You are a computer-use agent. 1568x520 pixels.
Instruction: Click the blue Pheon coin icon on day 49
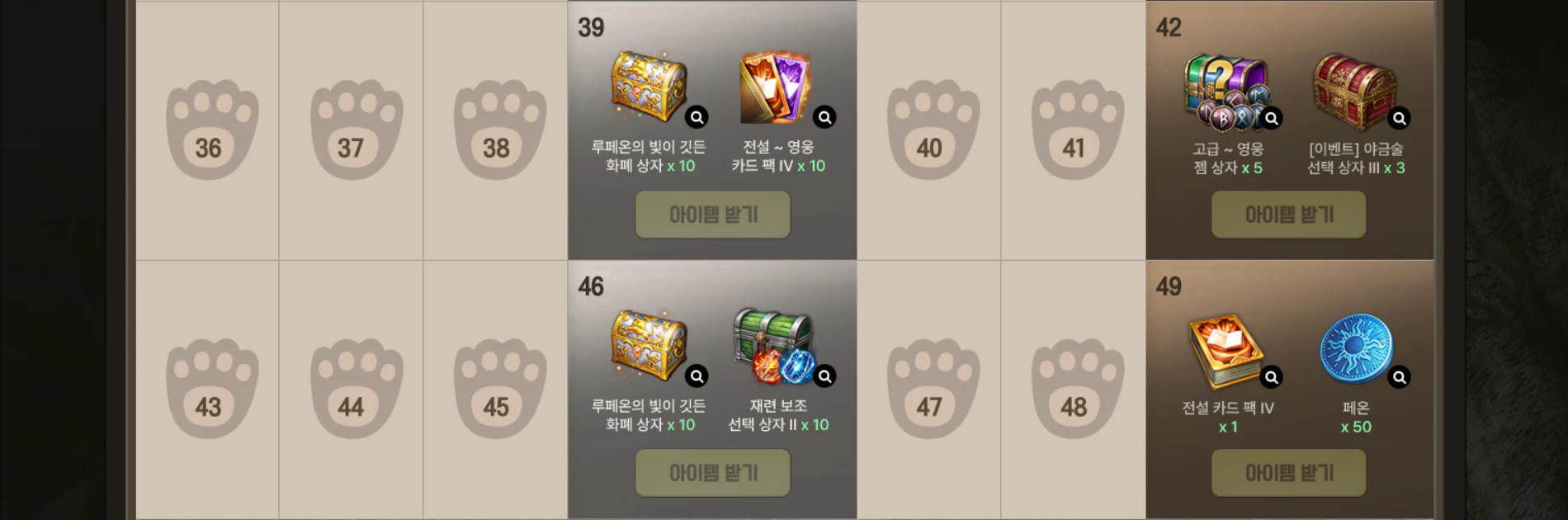click(x=1356, y=348)
